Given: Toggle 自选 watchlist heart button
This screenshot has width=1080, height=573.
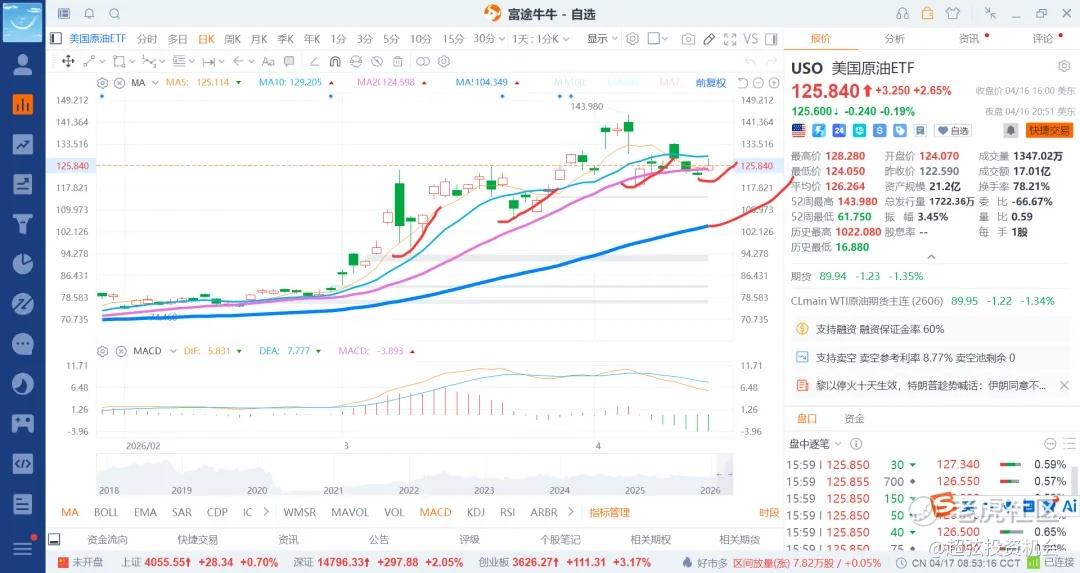Looking at the screenshot, I should 953,130.
